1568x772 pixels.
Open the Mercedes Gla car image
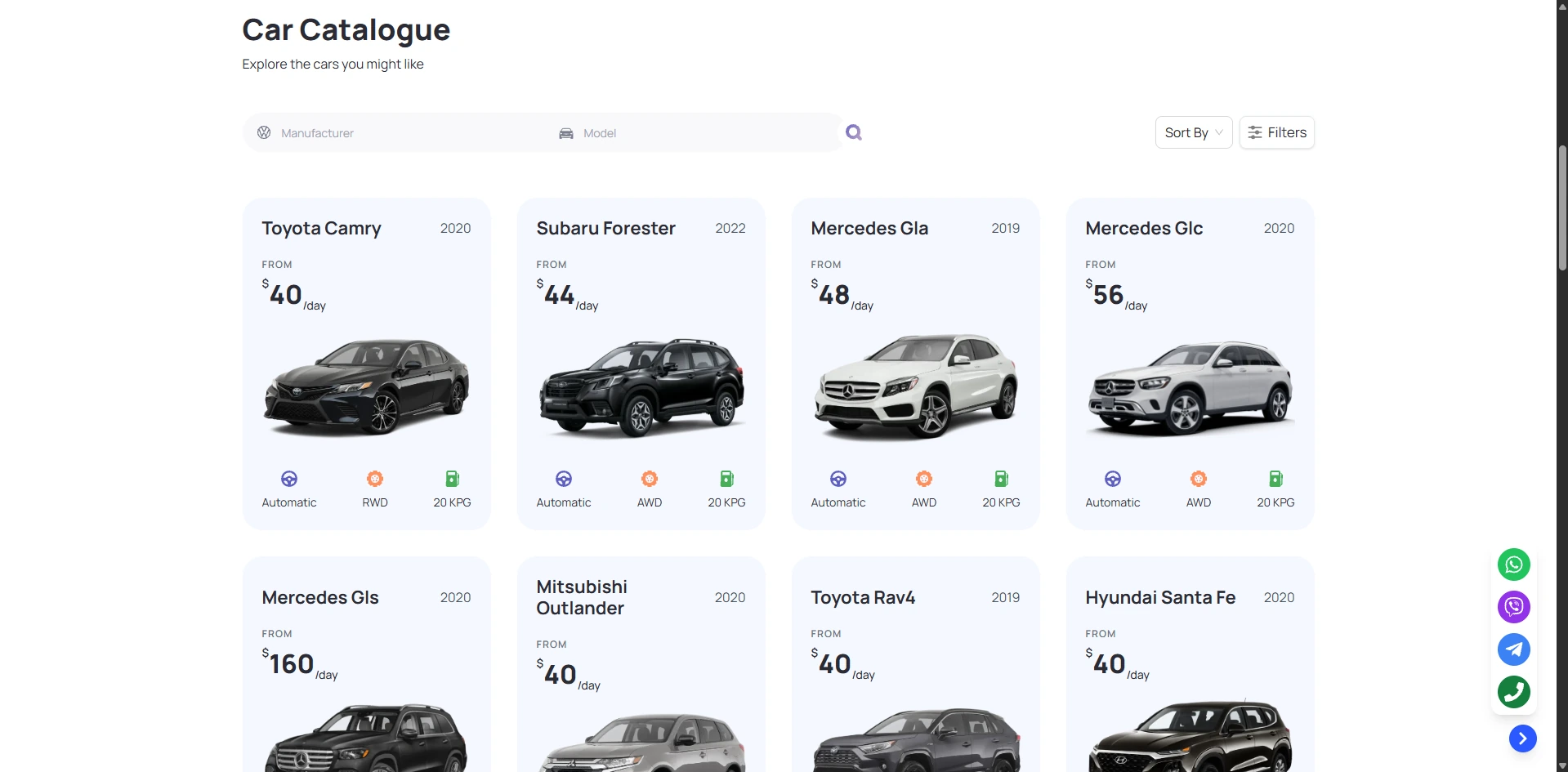(916, 386)
